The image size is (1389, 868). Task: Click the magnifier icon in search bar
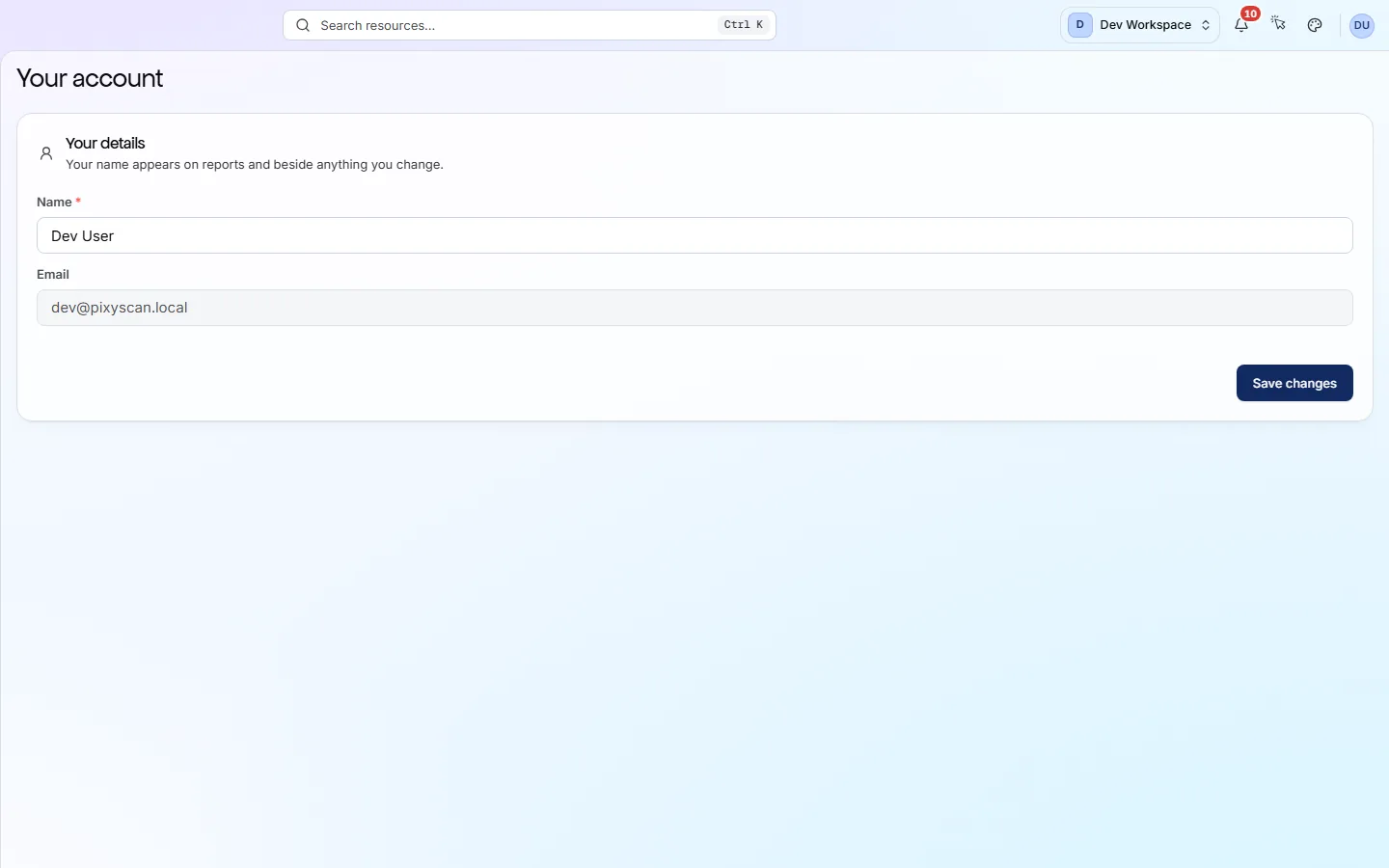pyautogui.click(x=303, y=25)
